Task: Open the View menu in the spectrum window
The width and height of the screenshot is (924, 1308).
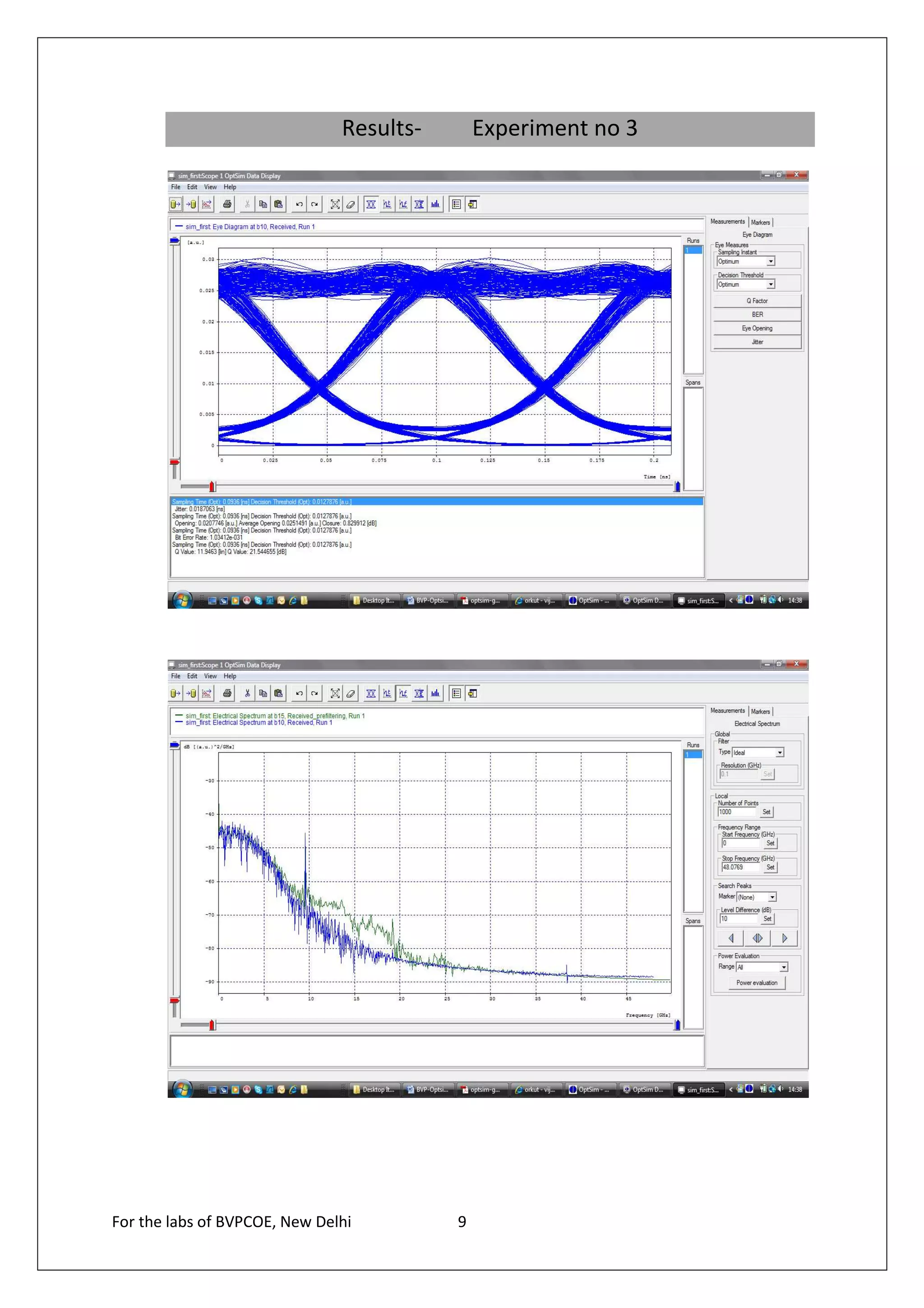Action: (210, 676)
